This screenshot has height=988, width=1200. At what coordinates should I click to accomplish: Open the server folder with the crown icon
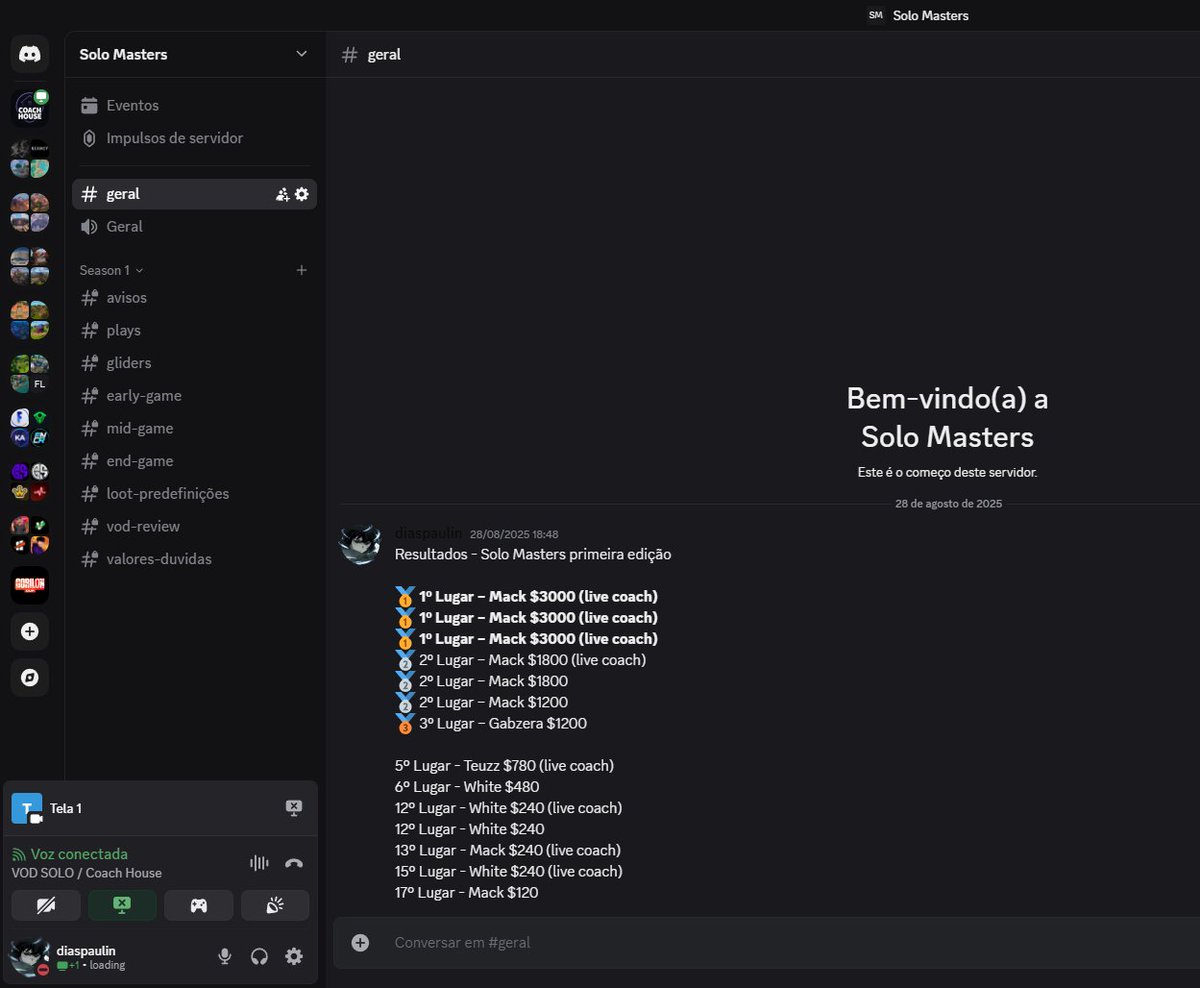[x=30, y=481]
